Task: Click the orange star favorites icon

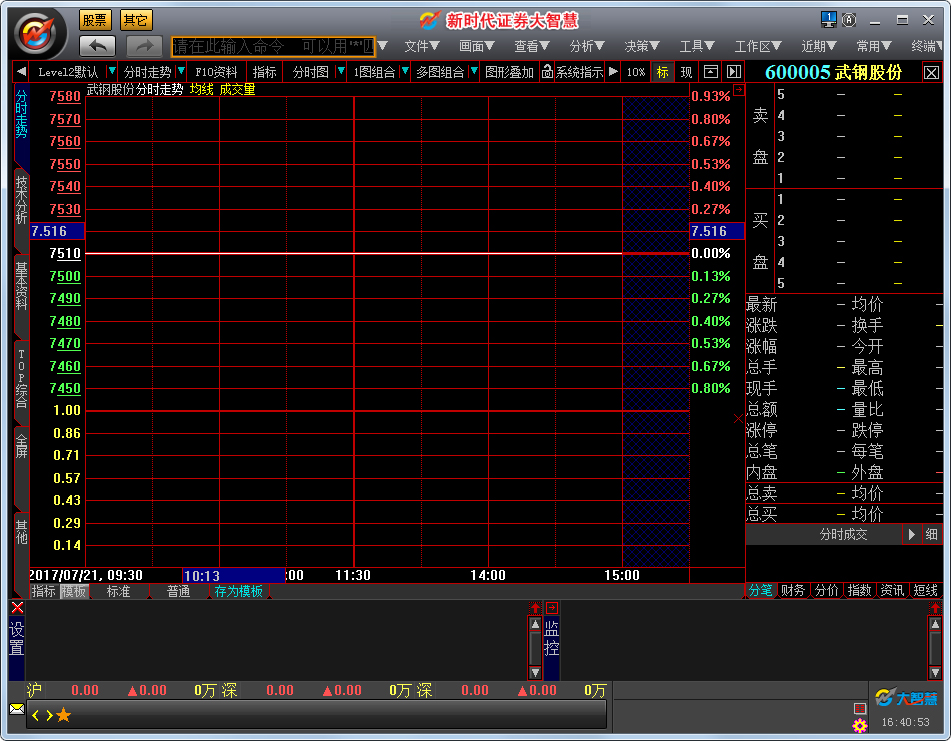Action: point(64,716)
